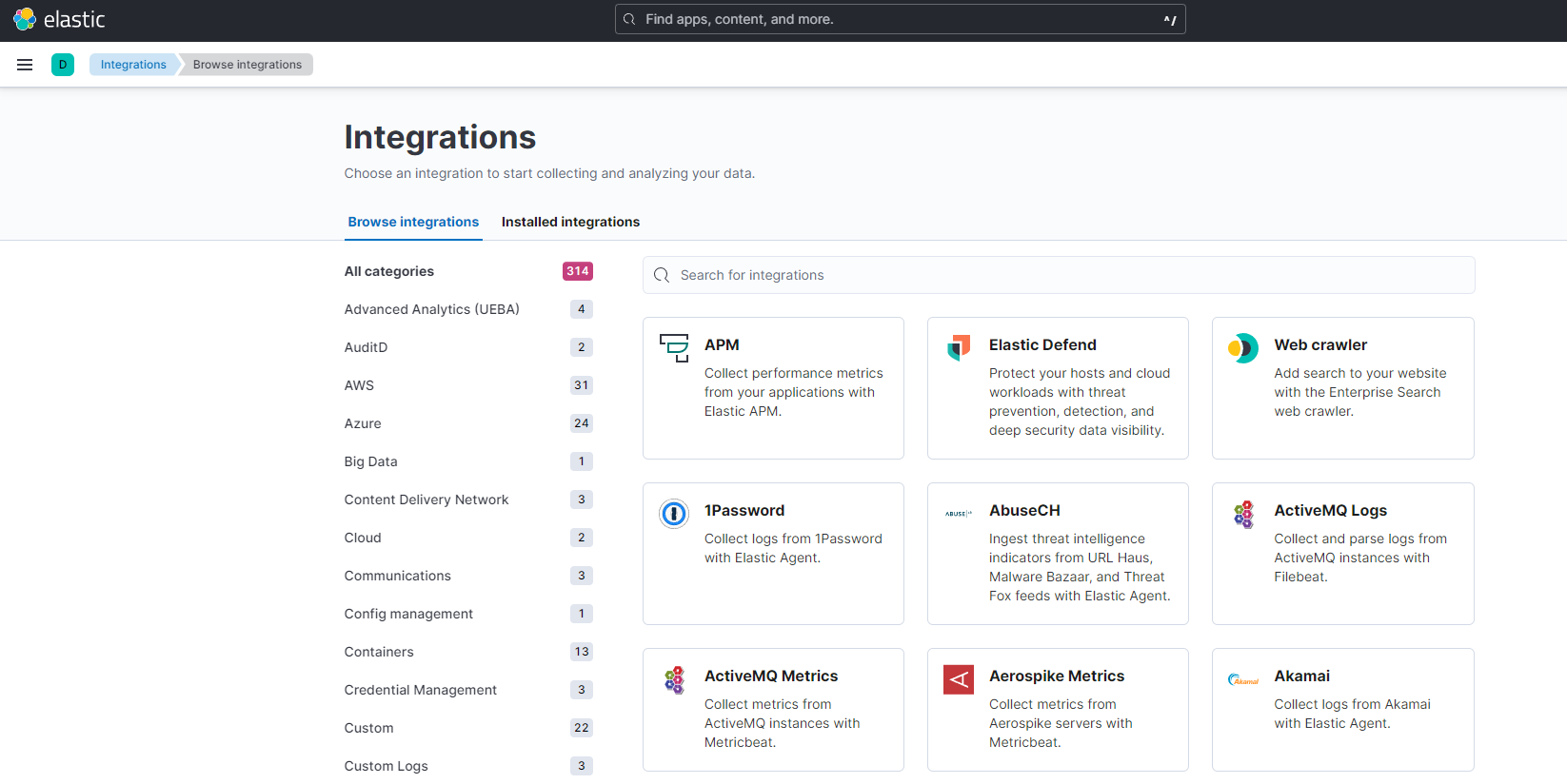Open the Web crawler card title

(x=1320, y=344)
